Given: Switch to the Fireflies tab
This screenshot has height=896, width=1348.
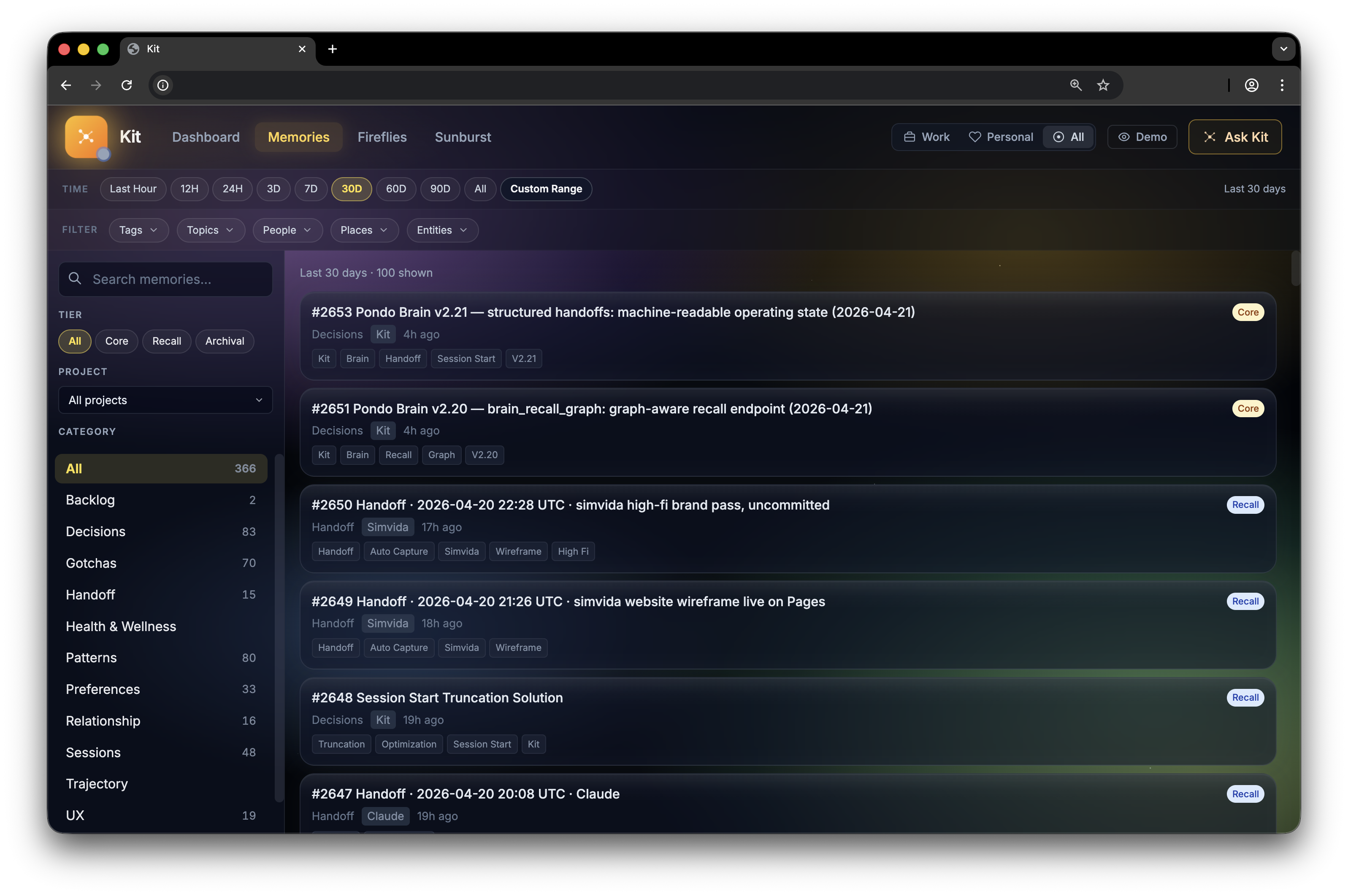Looking at the screenshot, I should 382,137.
